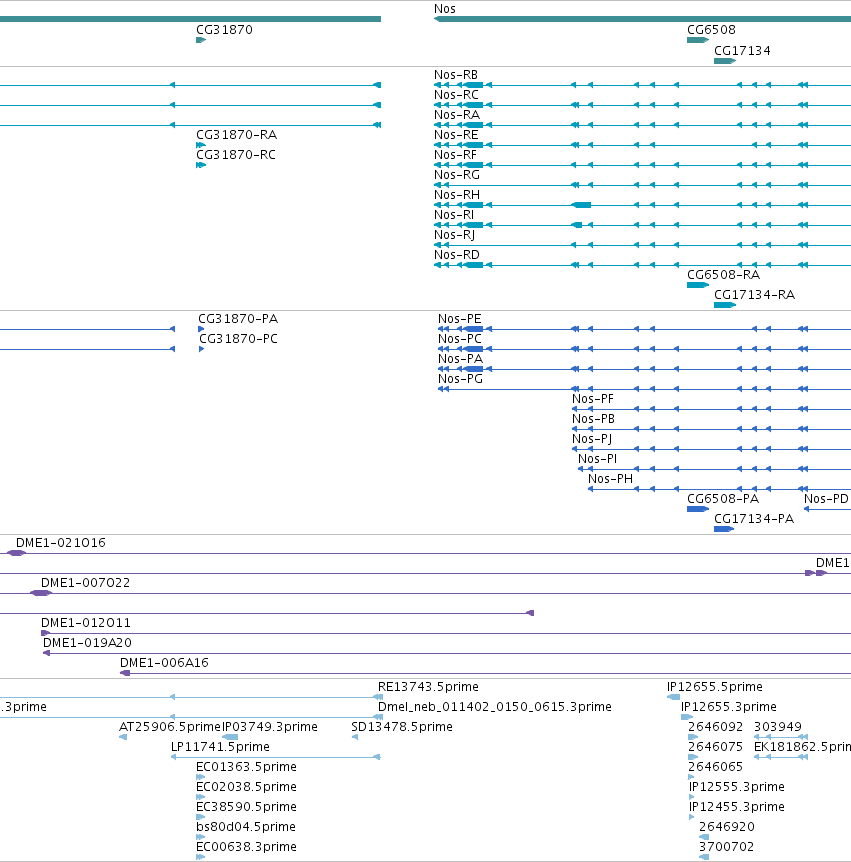Select the CG31870-PA protein label
This screenshot has height=862, width=851.
238,319
